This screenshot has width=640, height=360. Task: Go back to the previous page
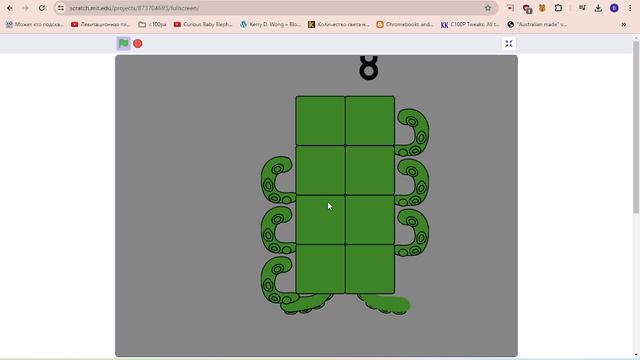point(9,8)
